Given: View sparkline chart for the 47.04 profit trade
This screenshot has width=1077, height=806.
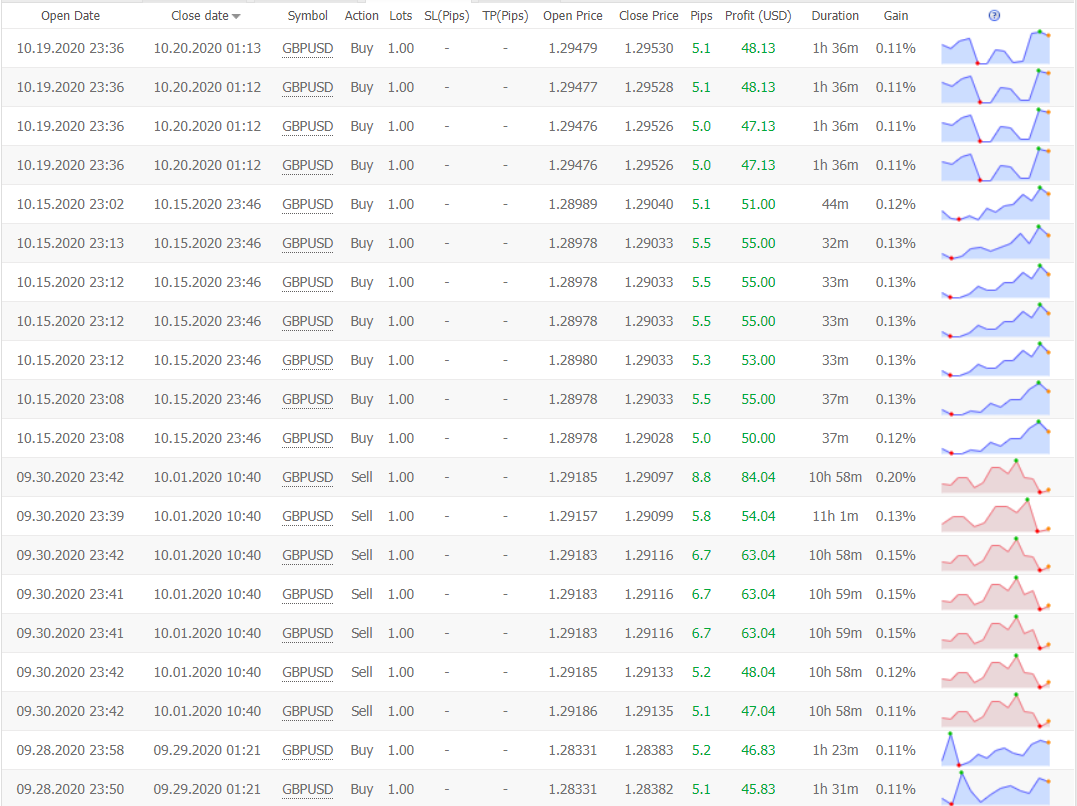Looking at the screenshot, I should point(995,710).
